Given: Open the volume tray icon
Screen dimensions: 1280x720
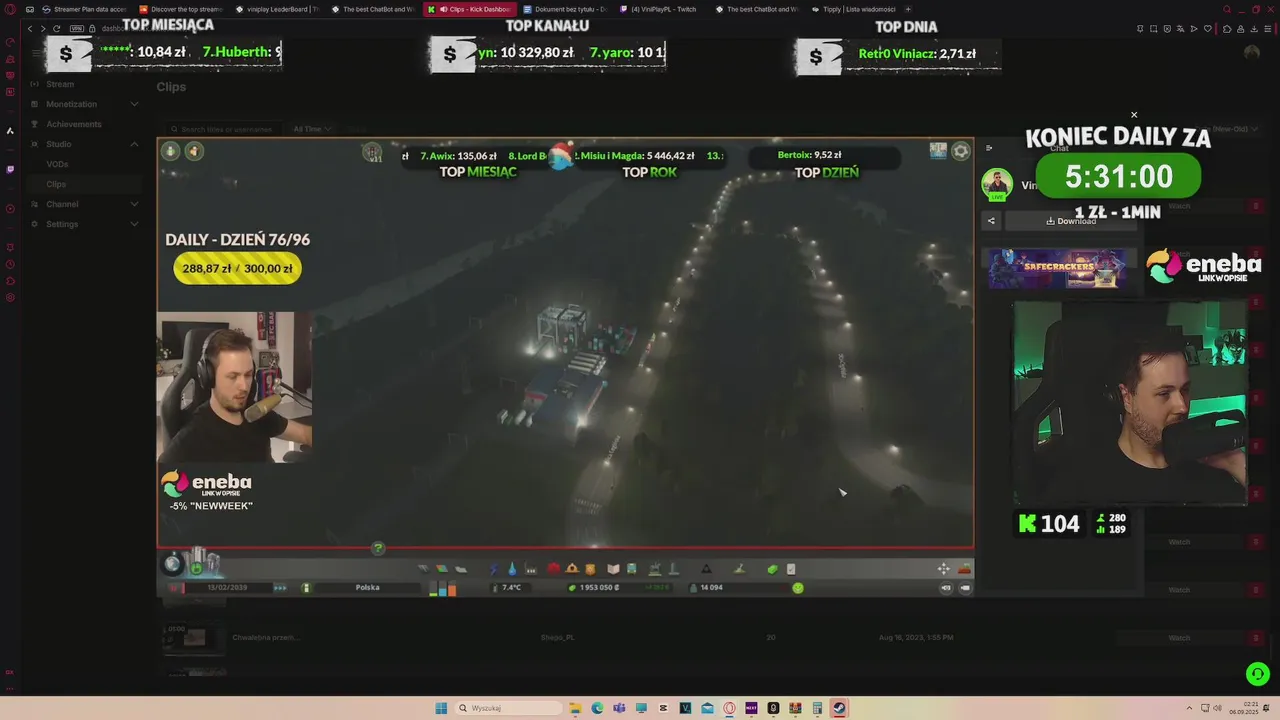Looking at the screenshot, I should pyautogui.click(x=1218, y=708).
